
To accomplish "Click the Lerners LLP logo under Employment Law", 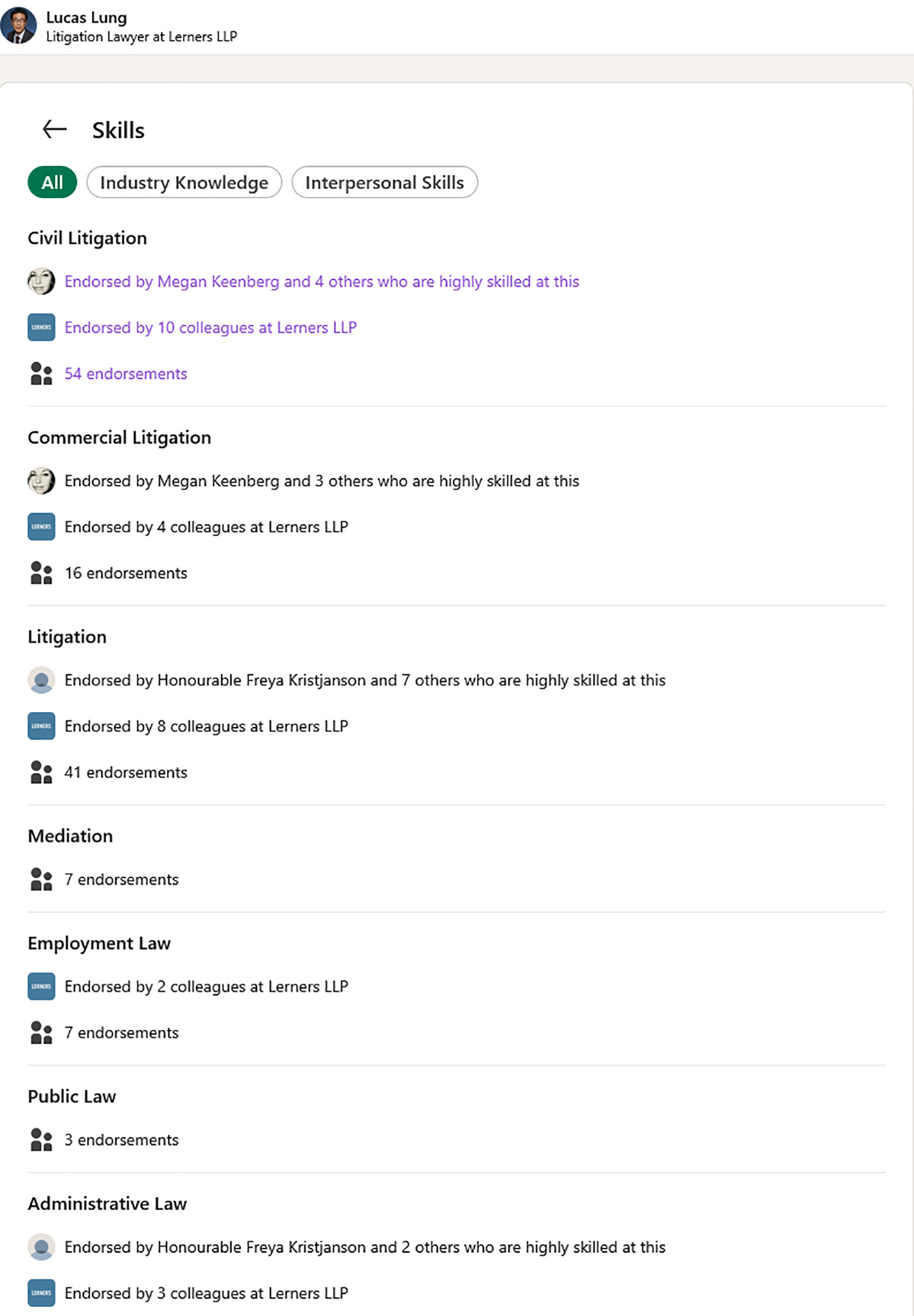I will (41, 986).
